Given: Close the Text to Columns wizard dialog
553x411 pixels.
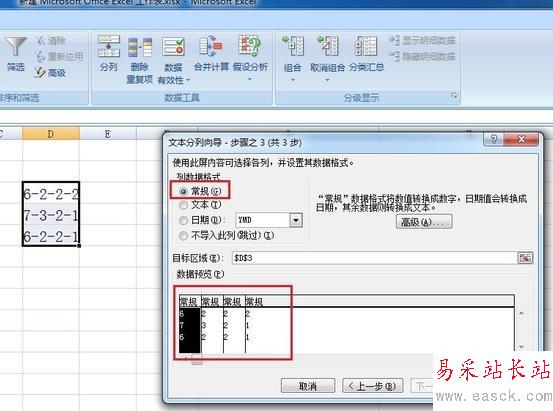Looking at the screenshot, I should tap(521, 139).
